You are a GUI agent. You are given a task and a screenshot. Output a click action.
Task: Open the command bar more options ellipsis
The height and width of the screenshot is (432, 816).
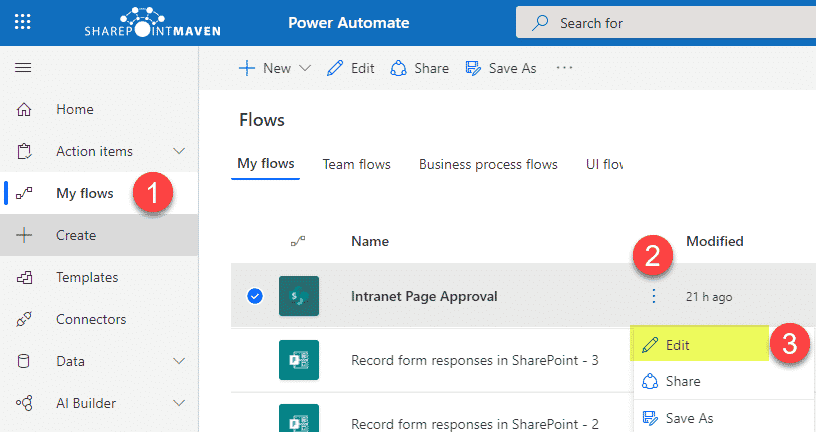[x=564, y=68]
